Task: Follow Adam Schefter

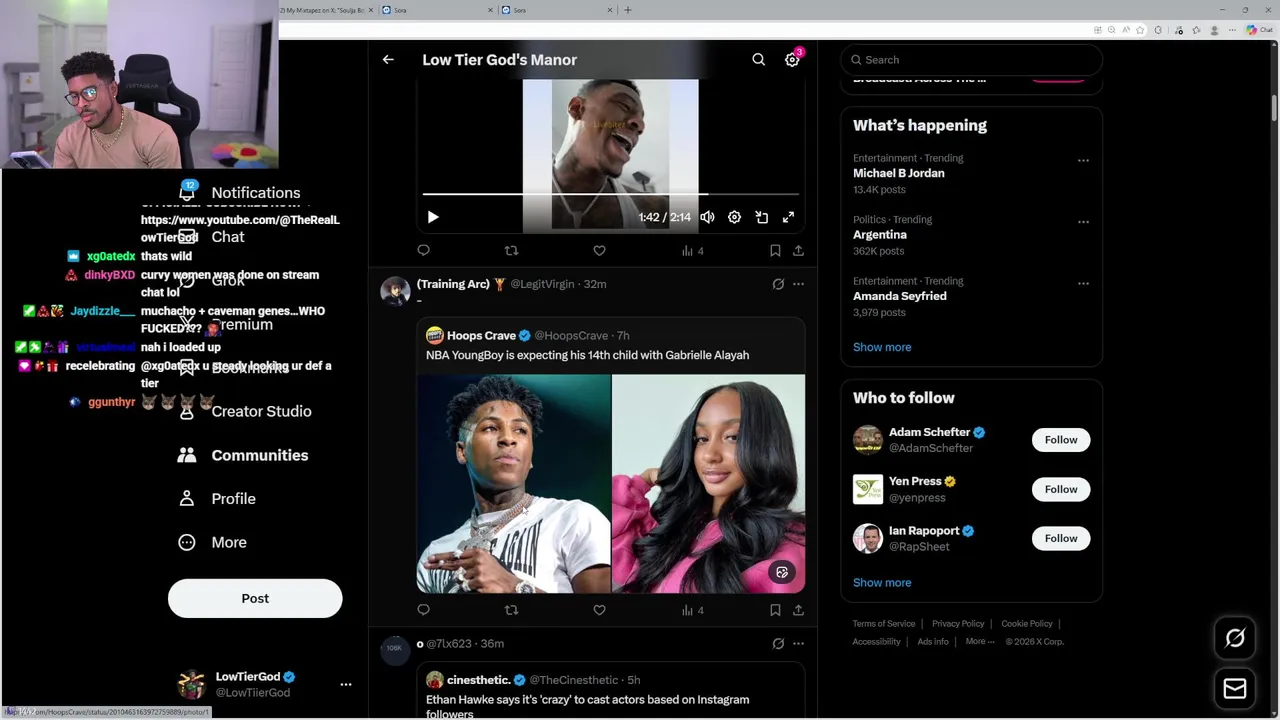Action: (1061, 440)
